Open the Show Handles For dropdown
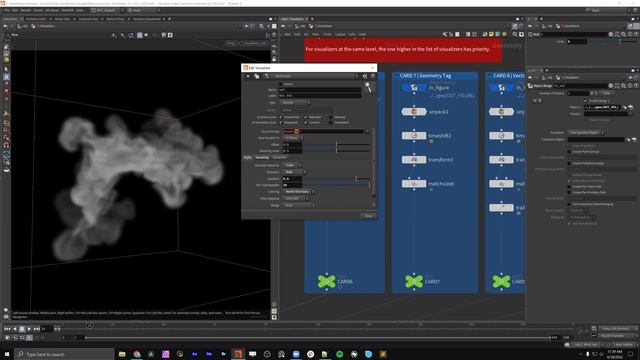This screenshot has width=640, height=360. click(x=293, y=138)
